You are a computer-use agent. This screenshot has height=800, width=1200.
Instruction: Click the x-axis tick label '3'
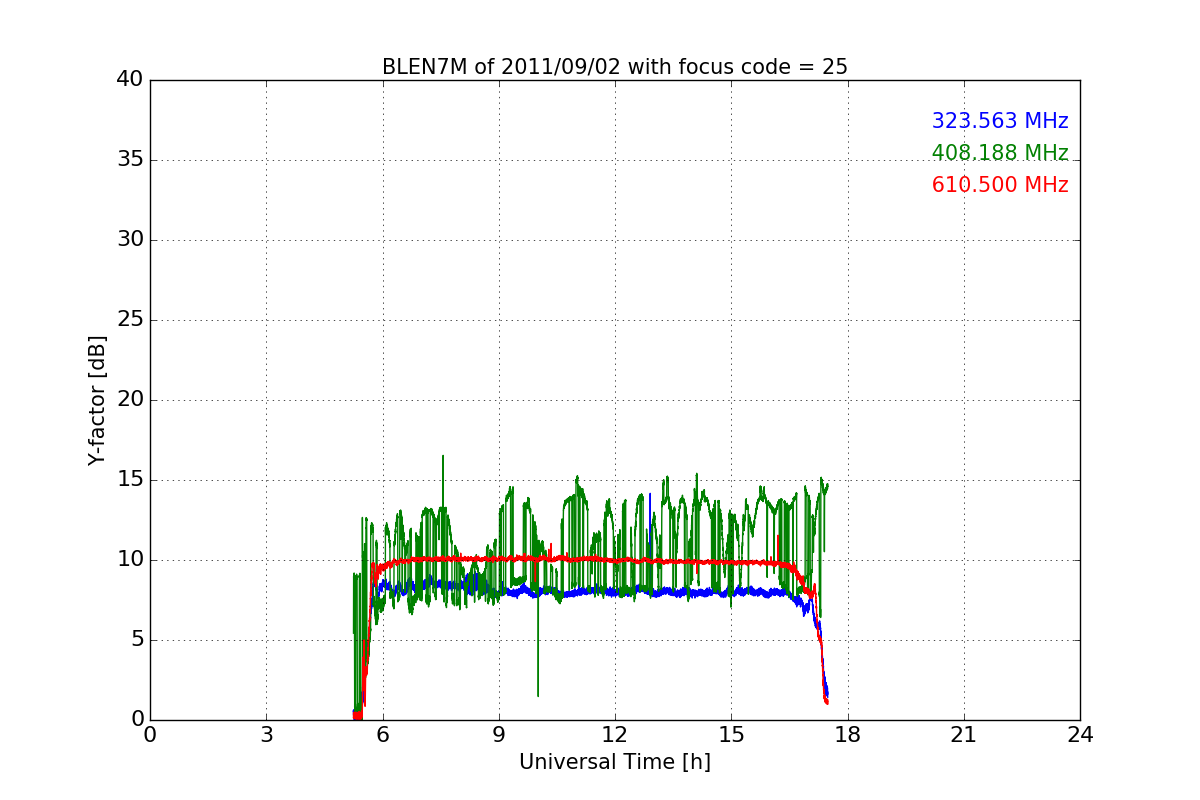coord(266,734)
